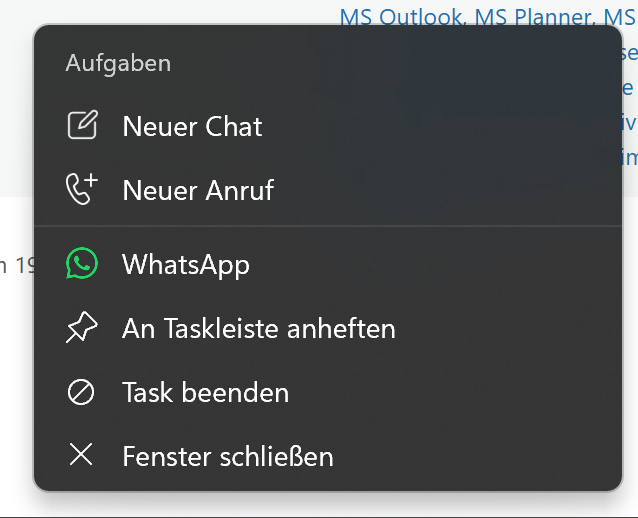The width and height of the screenshot is (638, 518).
Task: Click the X icon for Fenster schließen
Action: (x=81, y=456)
